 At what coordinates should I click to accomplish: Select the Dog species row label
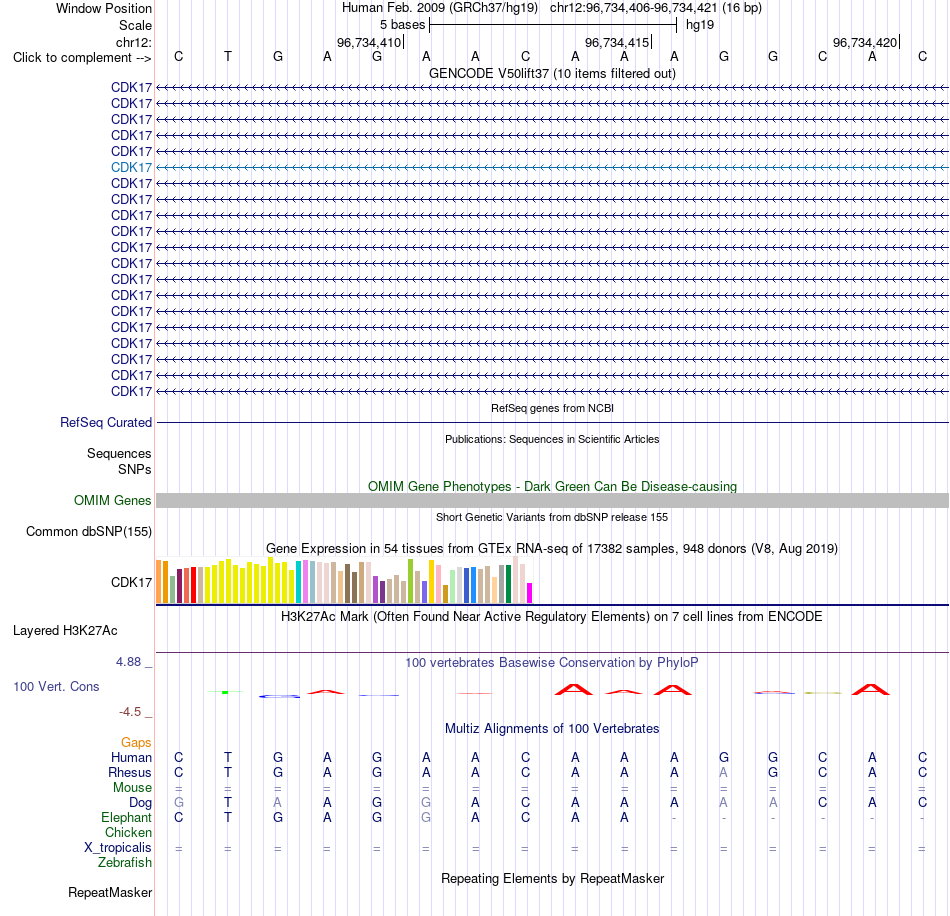pyautogui.click(x=141, y=803)
